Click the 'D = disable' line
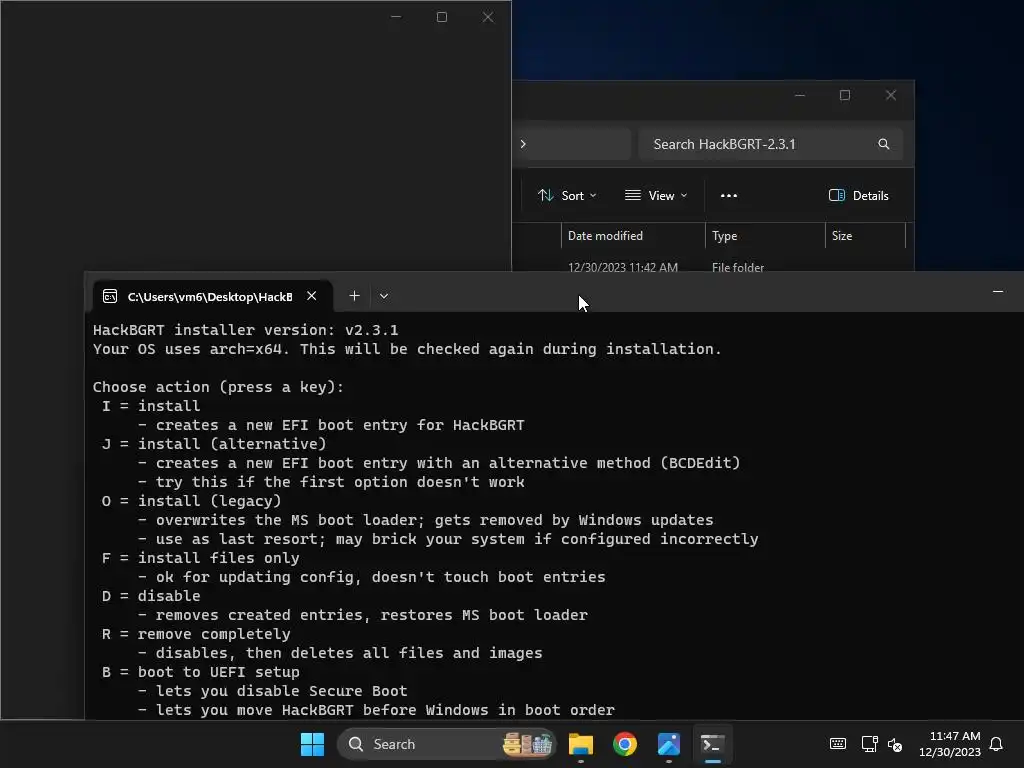This screenshot has height=768, width=1024. point(151,596)
